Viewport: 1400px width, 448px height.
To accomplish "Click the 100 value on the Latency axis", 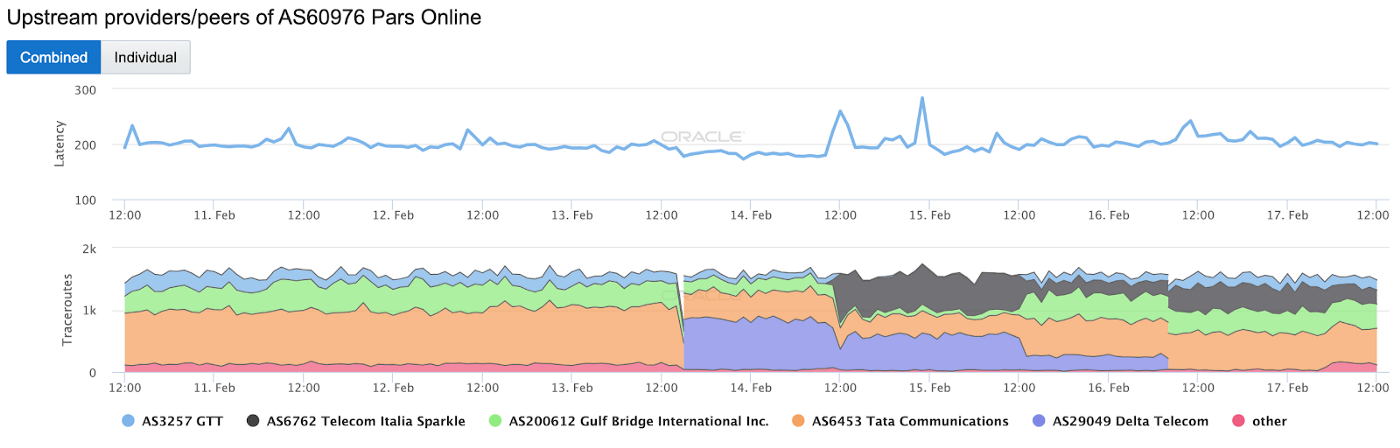I will point(84,200).
